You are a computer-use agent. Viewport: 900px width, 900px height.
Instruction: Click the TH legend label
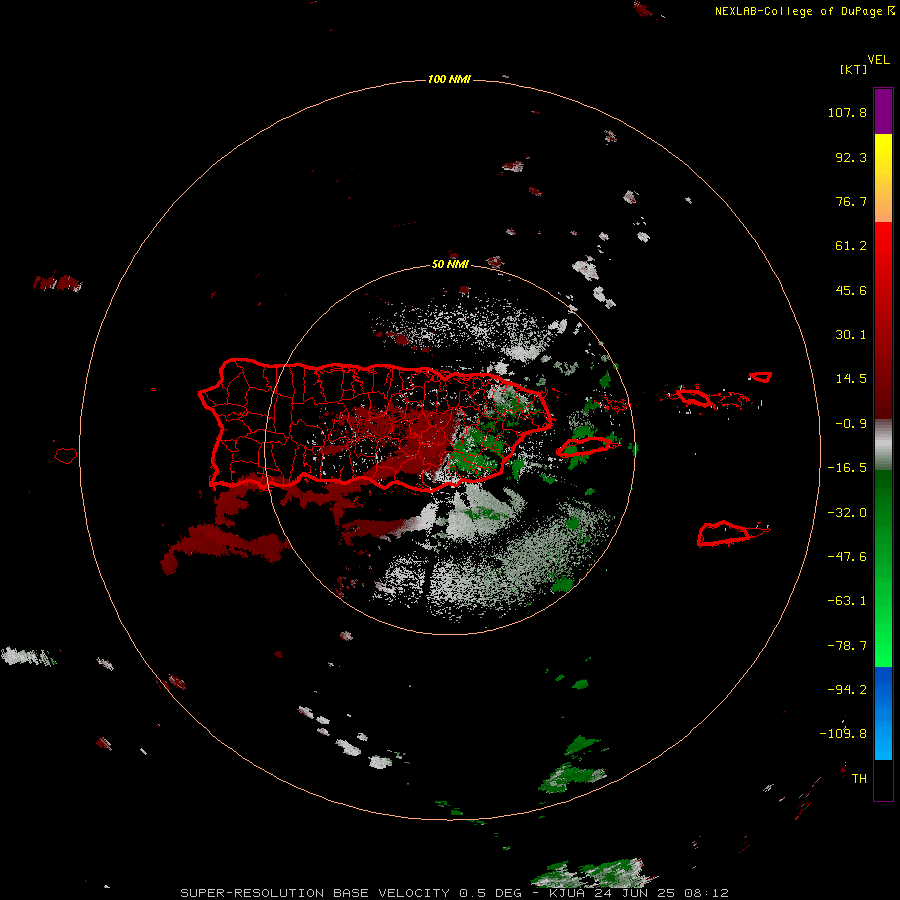pyautogui.click(x=859, y=778)
